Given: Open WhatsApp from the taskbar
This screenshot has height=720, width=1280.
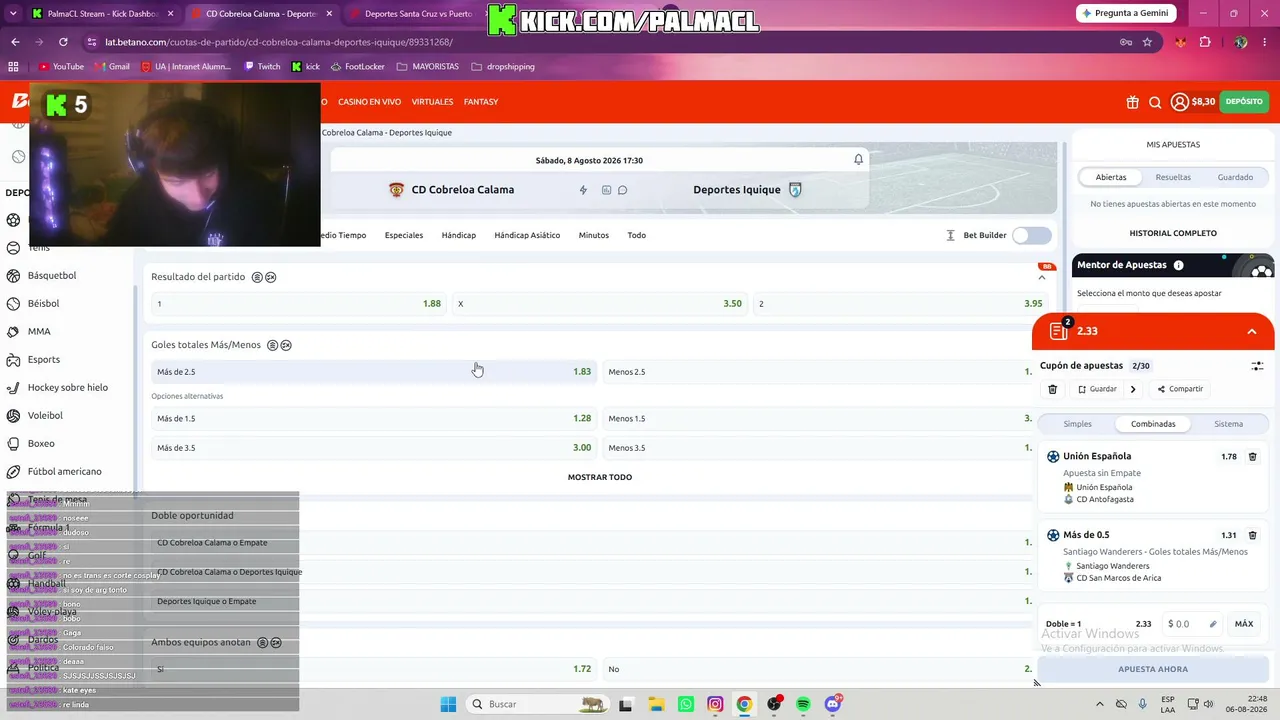Looking at the screenshot, I should 685,704.
